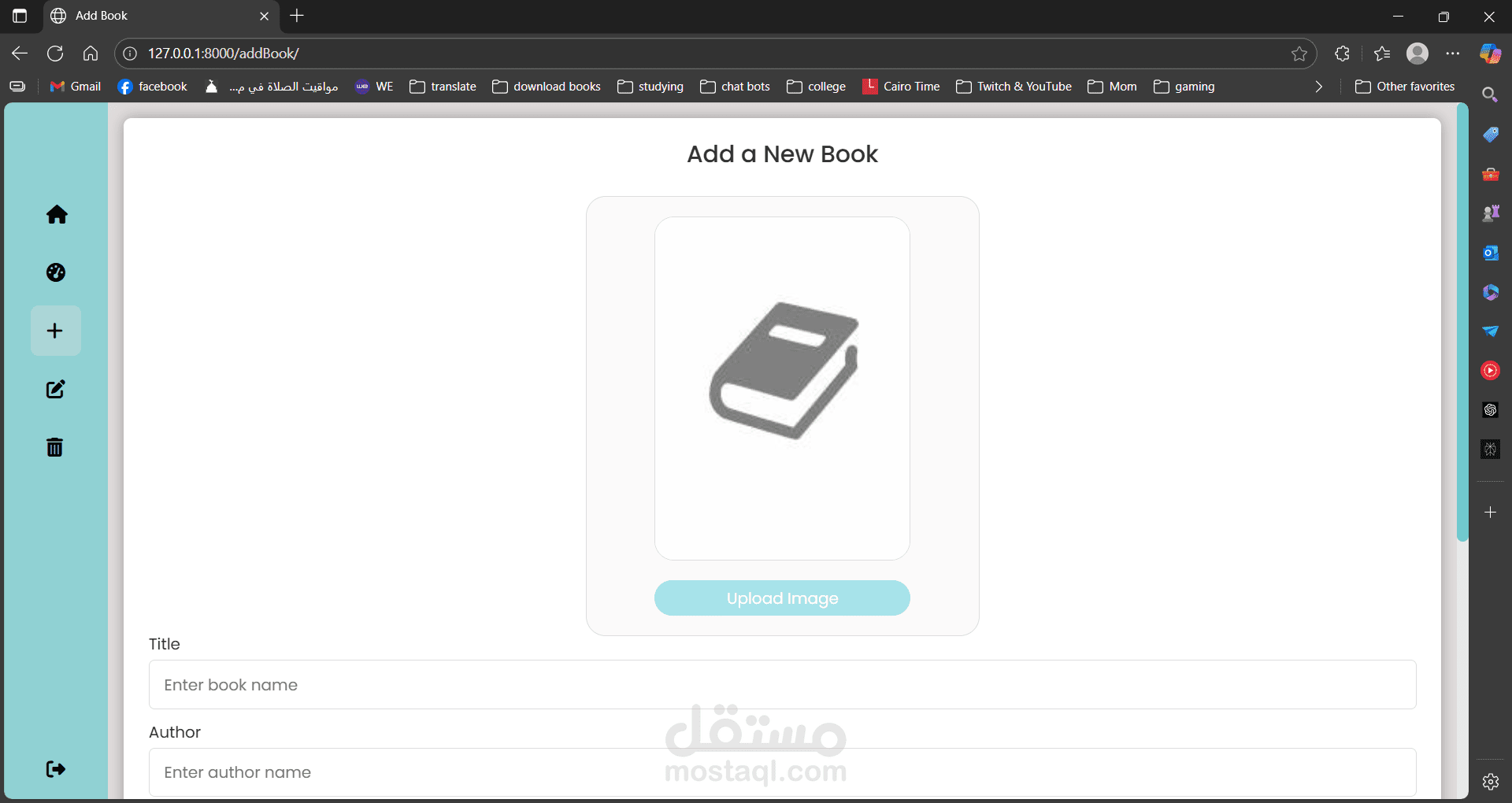1512x803 pixels.
Task: Open Edge sidebar settings gear
Action: 1490,782
